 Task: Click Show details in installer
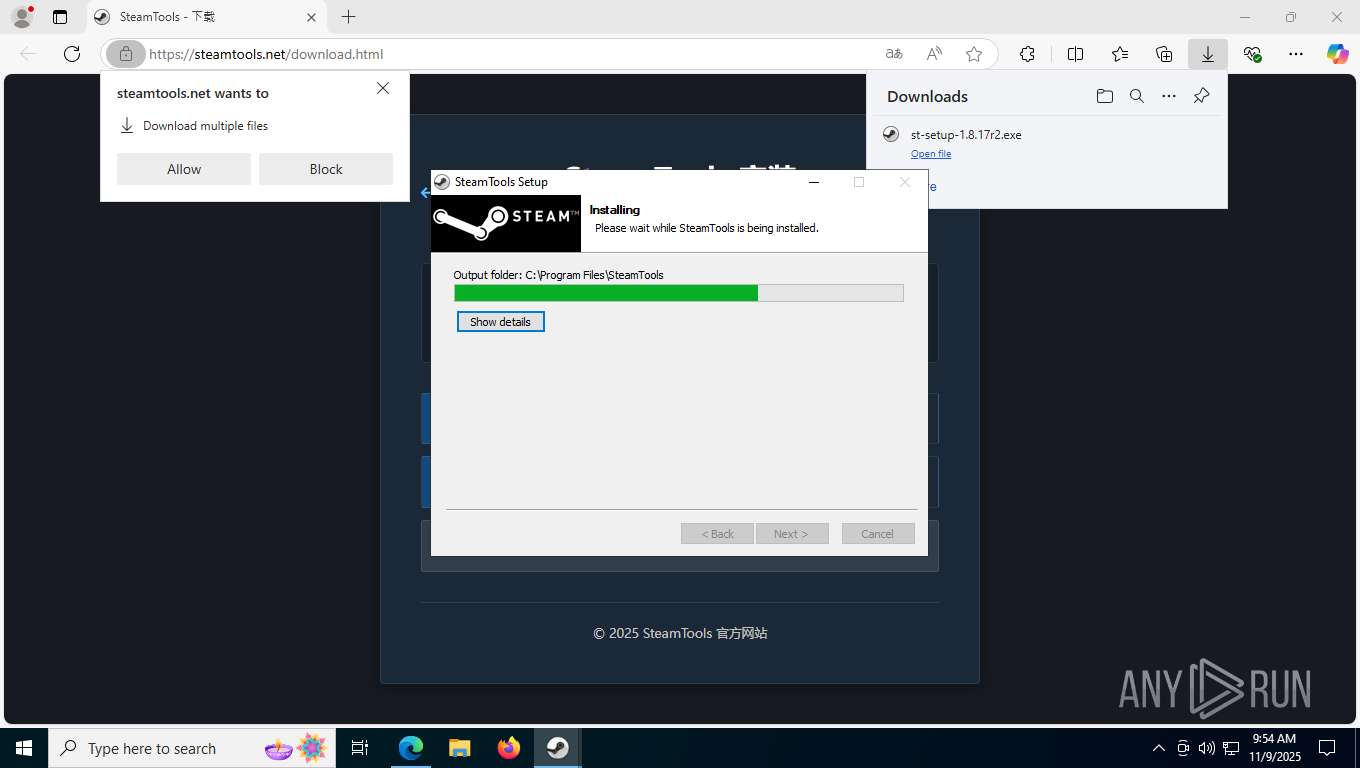tap(501, 322)
